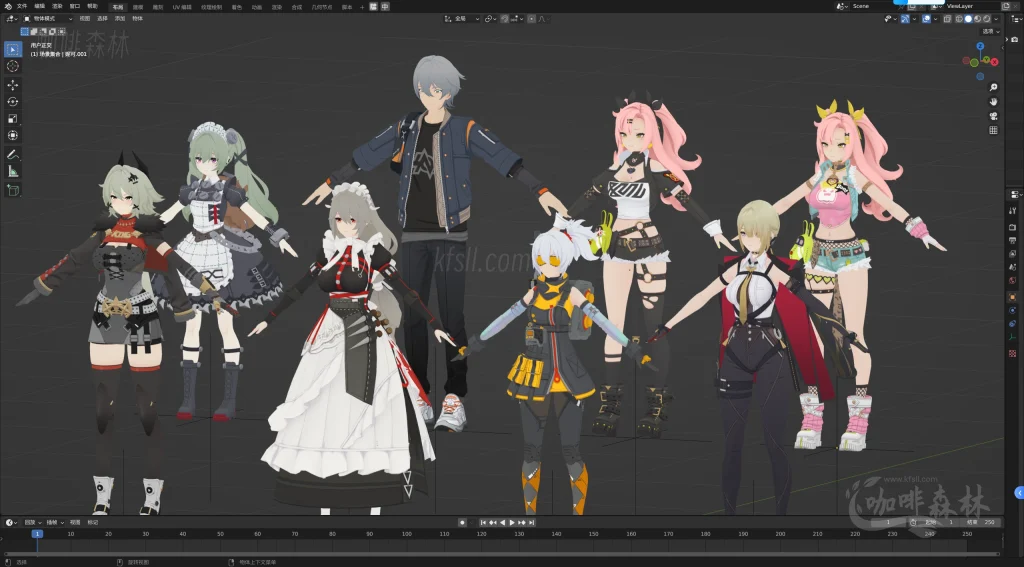Viewport: 1024px width, 567px height.
Task: Switch to wireframe viewport shading
Action: [x=959, y=19]
